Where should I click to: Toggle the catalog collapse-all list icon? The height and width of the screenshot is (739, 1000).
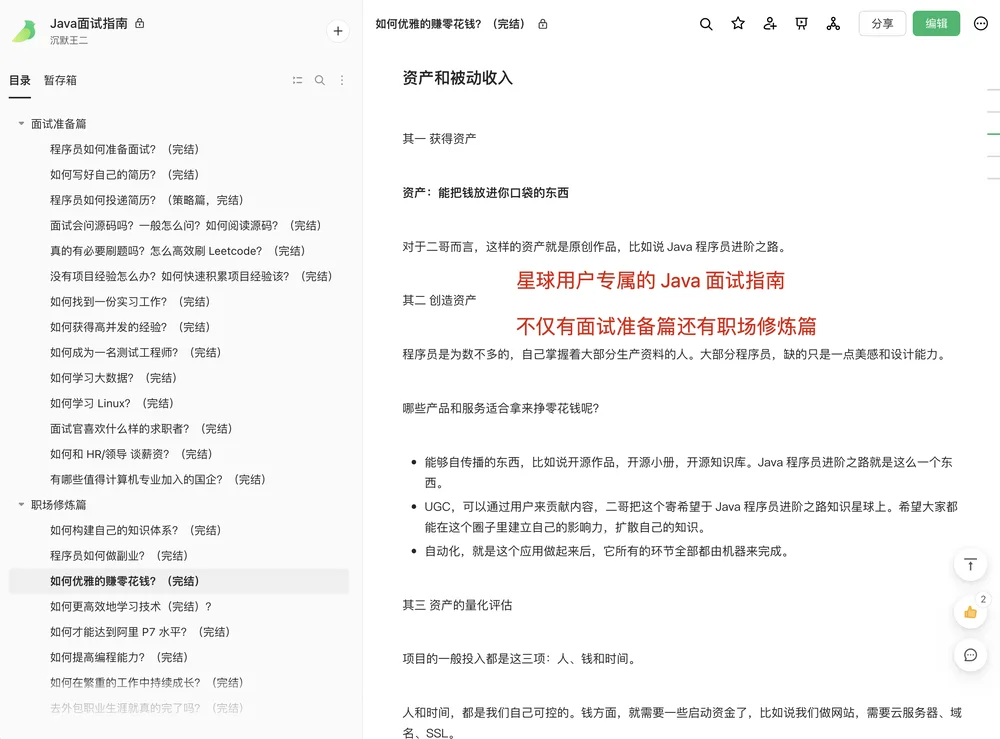pos(297,80)
